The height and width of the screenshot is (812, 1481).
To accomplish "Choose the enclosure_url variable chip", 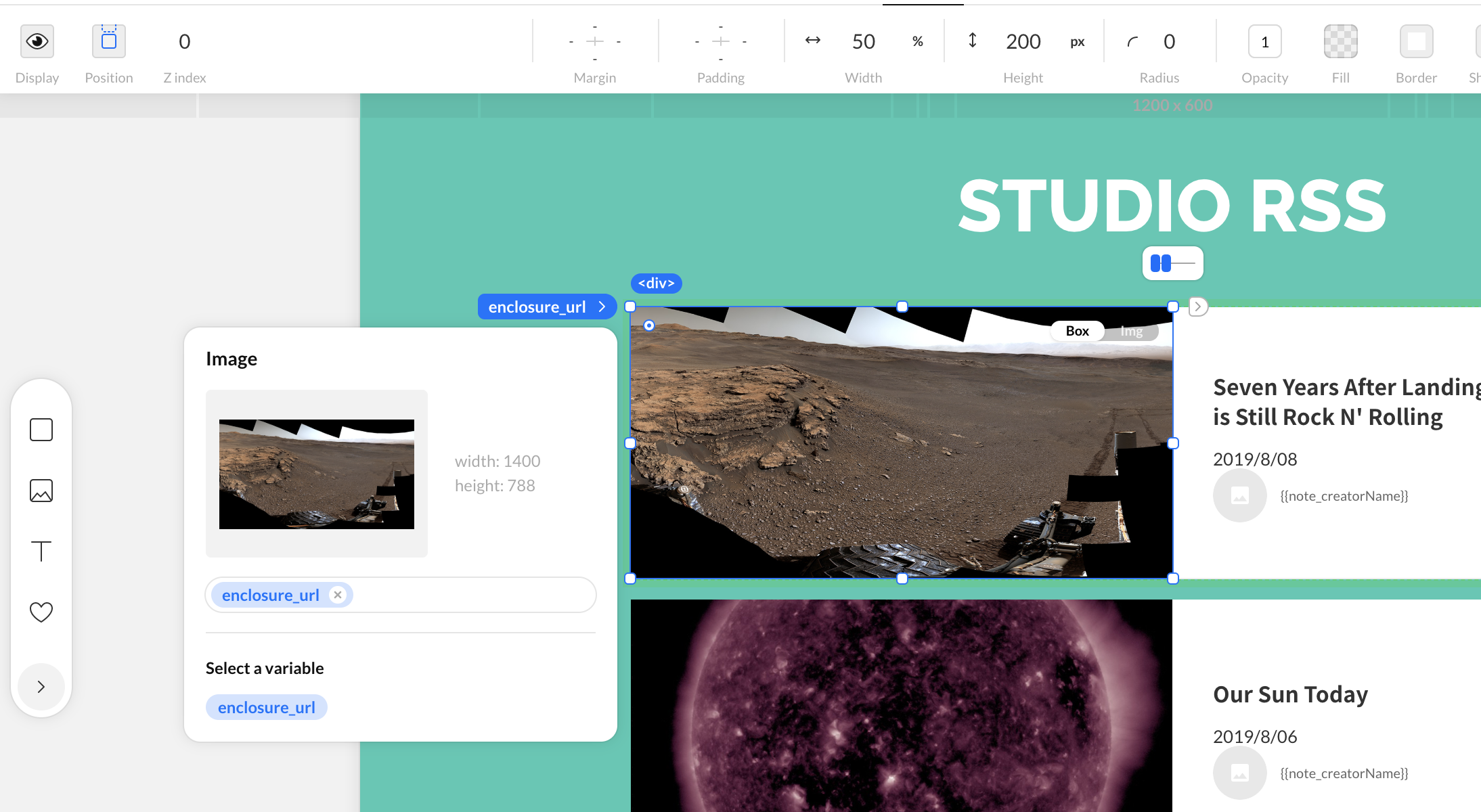I will (267, 707).
